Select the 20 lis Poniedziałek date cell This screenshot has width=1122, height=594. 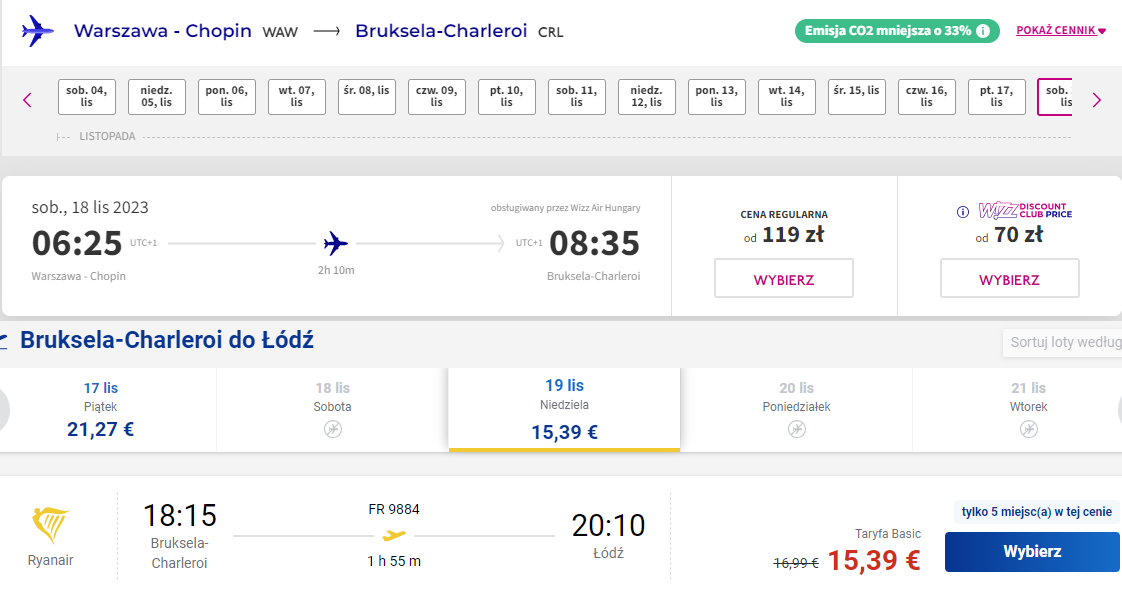(x=796, y=410)
